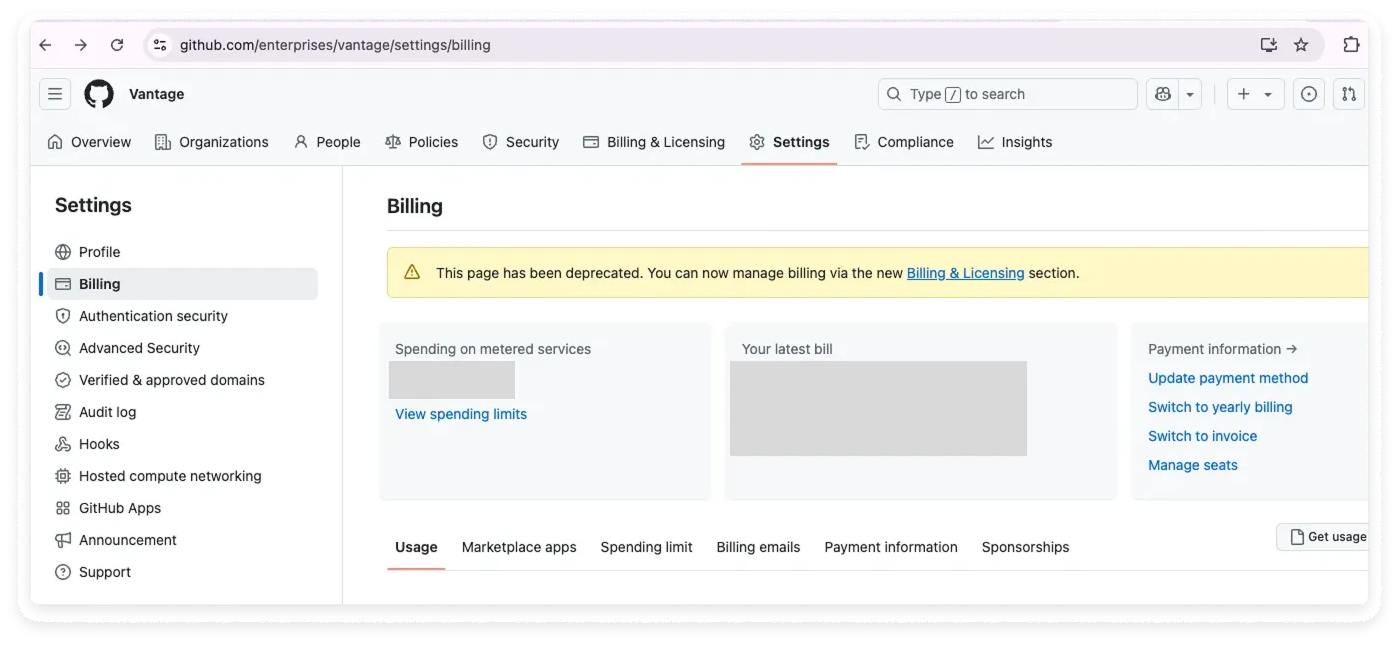This screenshot has height=645, width=1399.
Task: Click the search field in the header
Action: pyautogui.click(x=1006, y=94)
